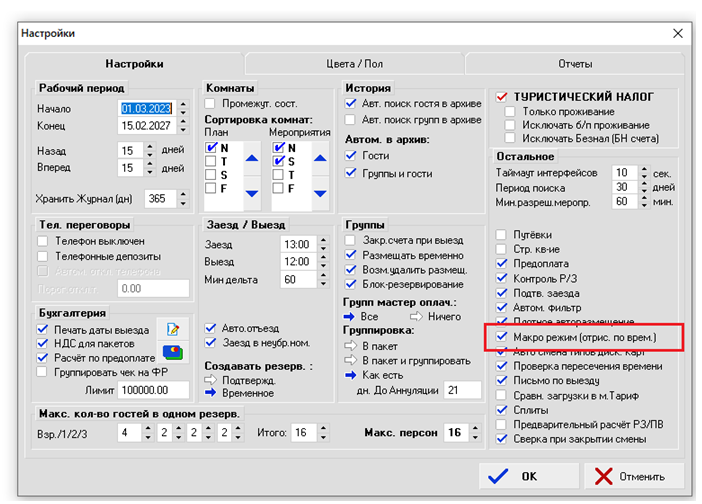This screenshot has width=702, height=504.
Task: Increase the Назад days stepper
Action: (182, 145)
